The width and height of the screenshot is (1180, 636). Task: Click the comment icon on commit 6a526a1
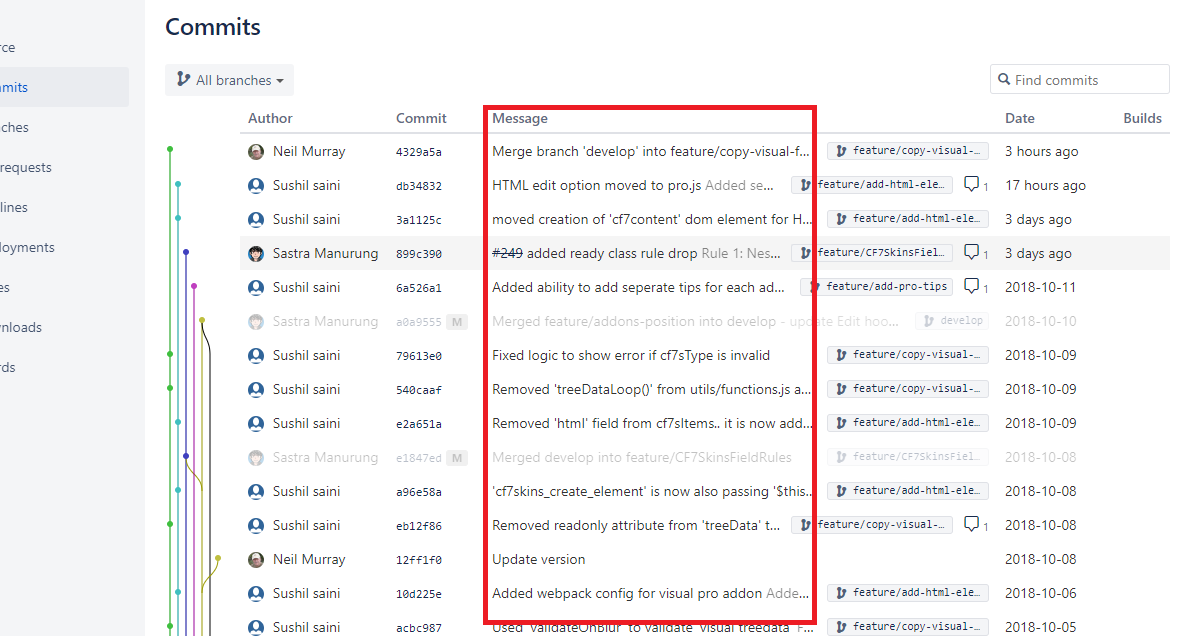click(x=972, y=287)
